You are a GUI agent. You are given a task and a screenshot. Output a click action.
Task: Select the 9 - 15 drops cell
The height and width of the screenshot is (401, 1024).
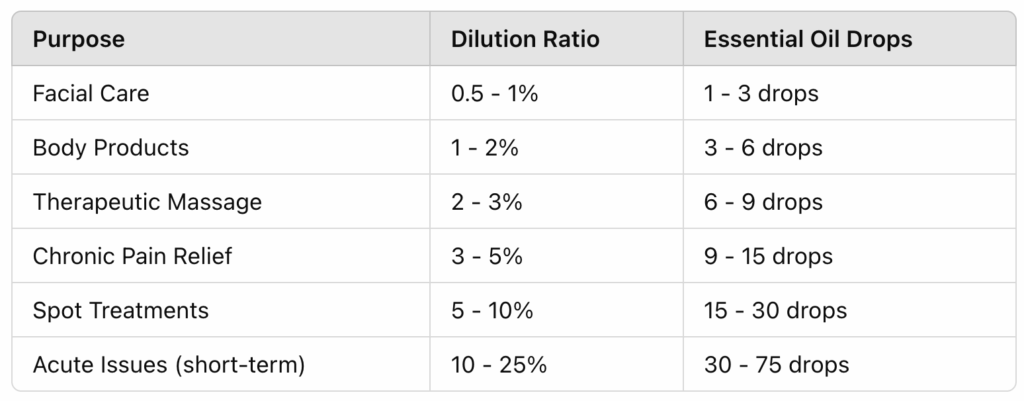(x=768, y=256)
